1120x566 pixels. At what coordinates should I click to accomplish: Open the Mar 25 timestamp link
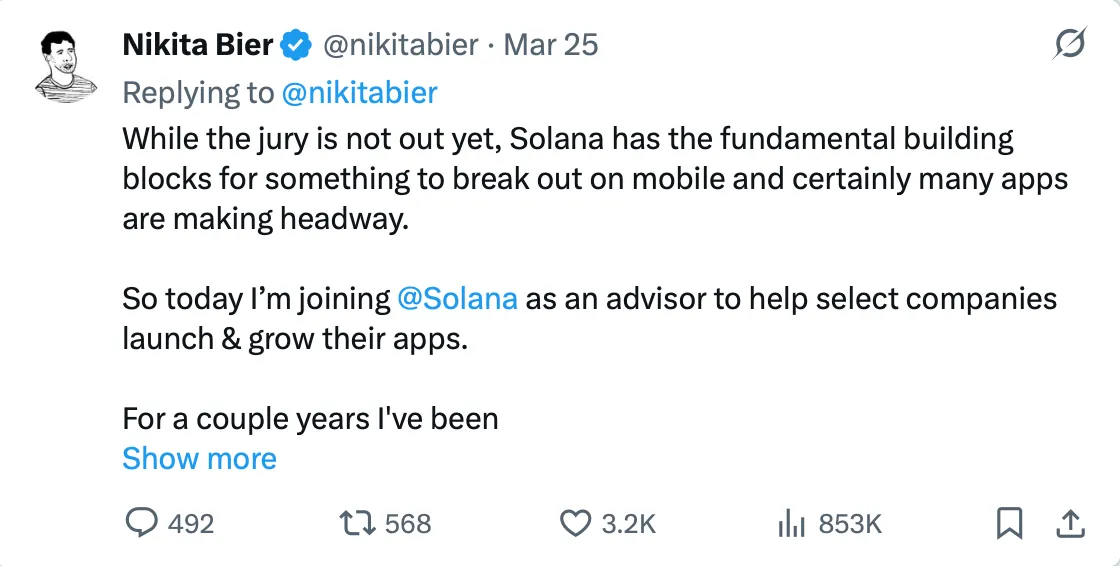pos(551,45)
